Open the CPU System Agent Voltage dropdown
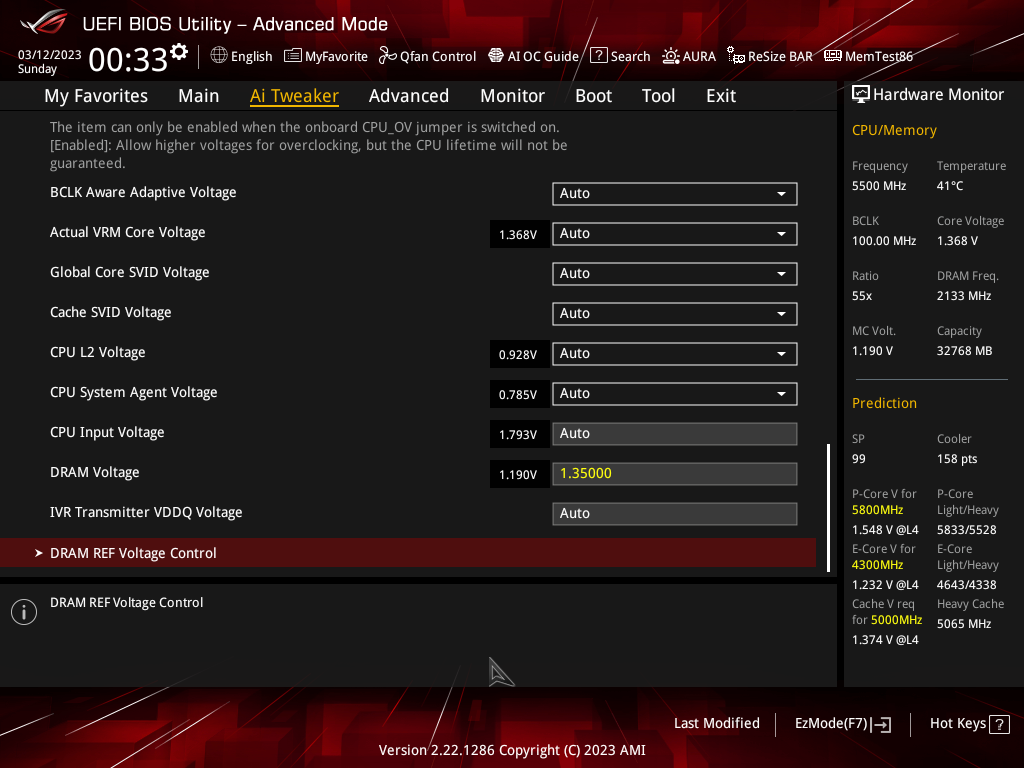This screenshot has height=768, width=1024. 675,394
